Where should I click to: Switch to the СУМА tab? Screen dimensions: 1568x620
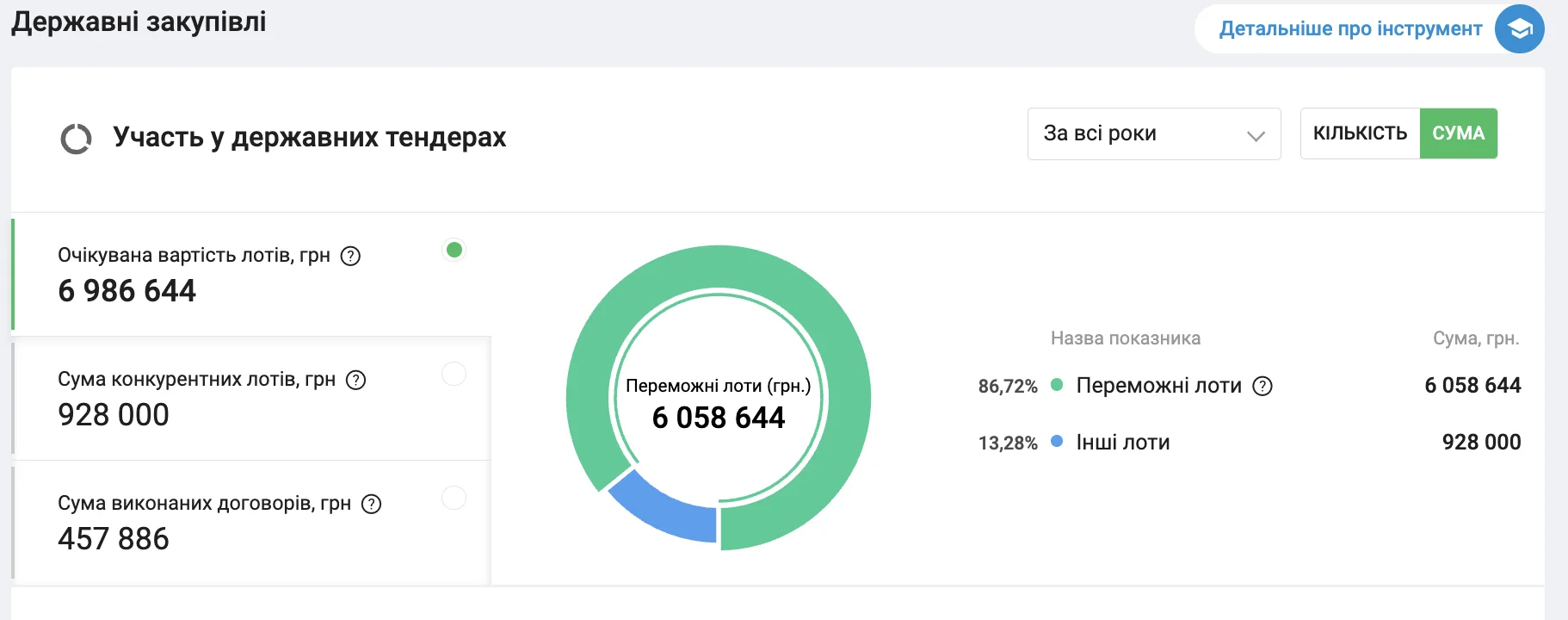[1458, 133]
